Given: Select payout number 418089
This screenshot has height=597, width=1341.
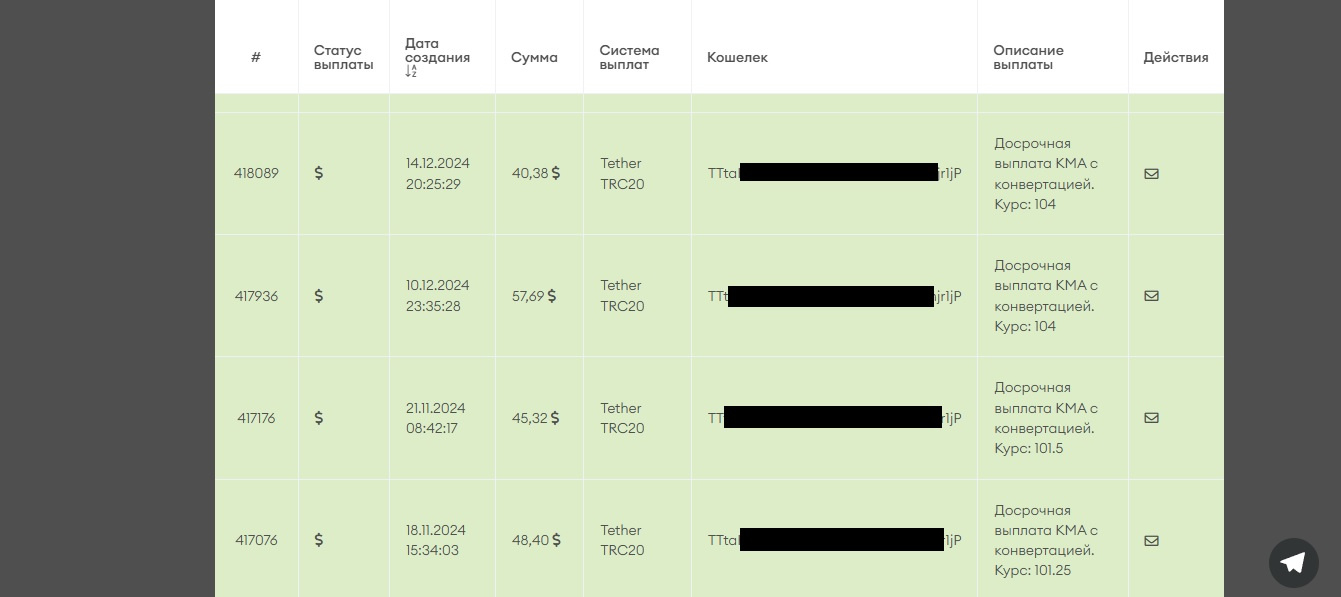Looking at the screenshot, I should pos(256,173).
